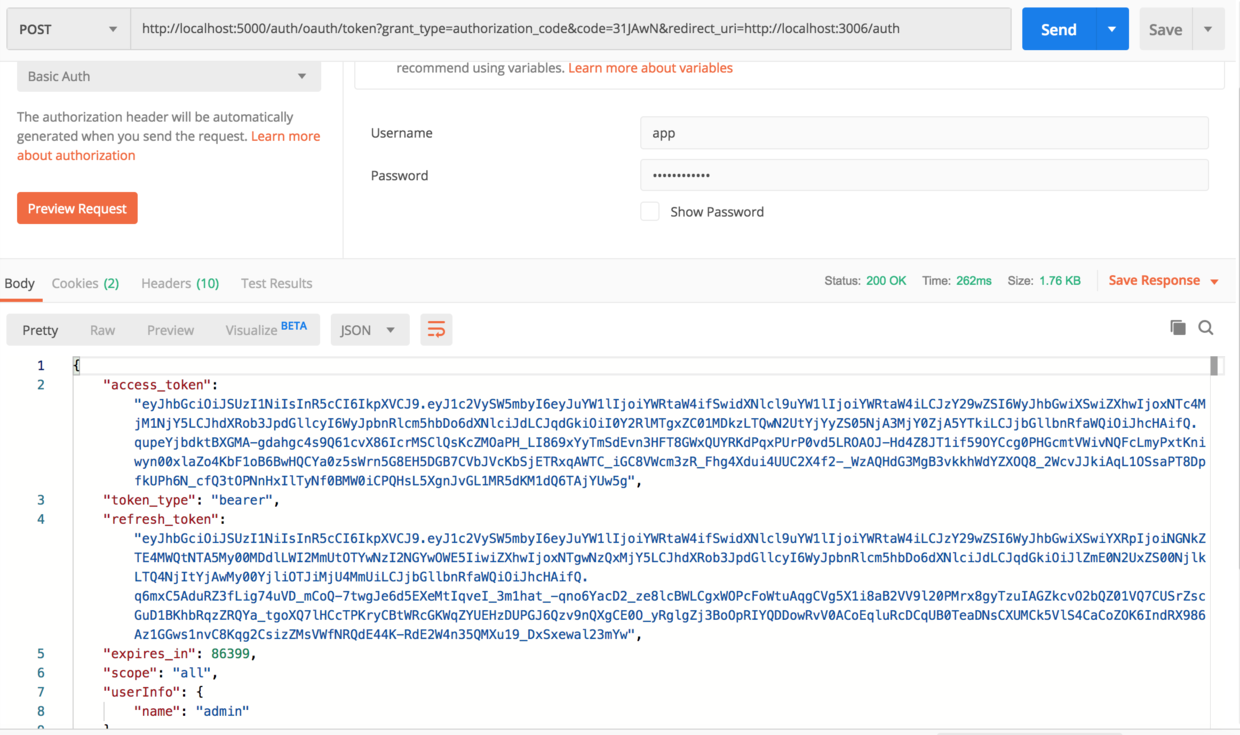Image resolution: width=1240 pixels, height=735 pixels.
Task: Open the Cookies (2) tab
Action: pyautogui.click(x=85, y=283)
